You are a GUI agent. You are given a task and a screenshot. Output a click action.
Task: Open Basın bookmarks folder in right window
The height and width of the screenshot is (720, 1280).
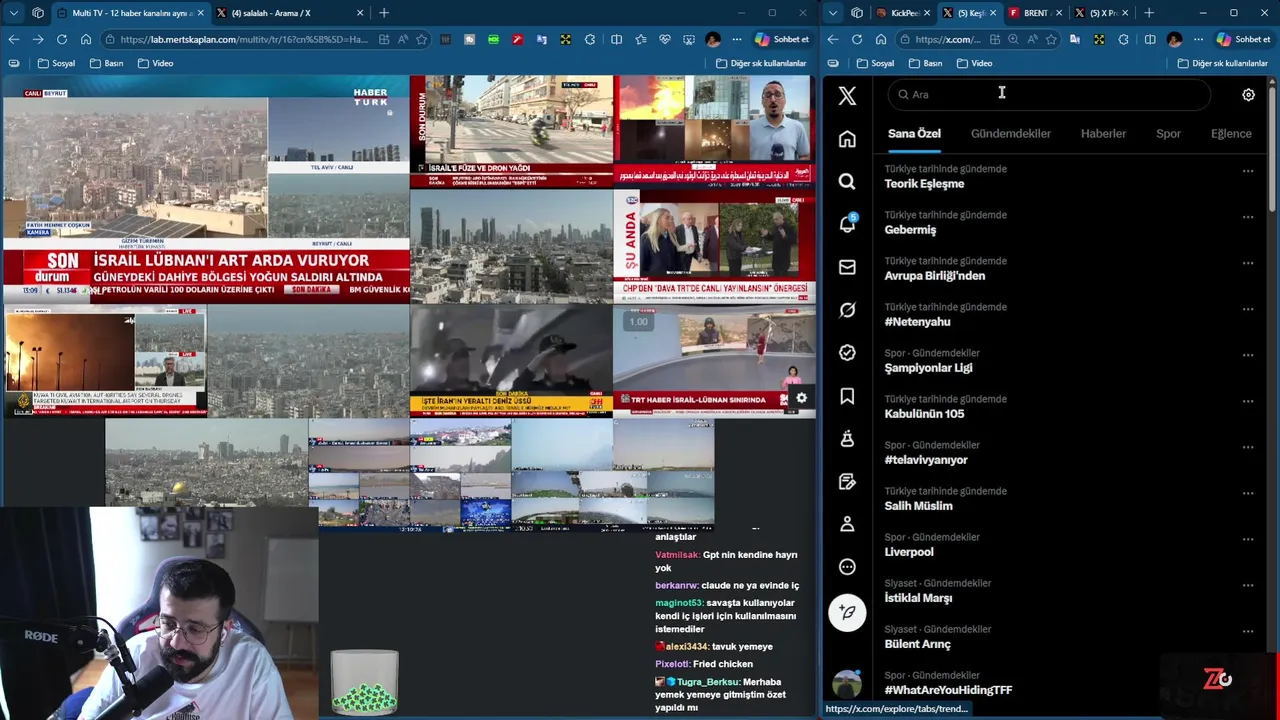(x=925, y=63)
